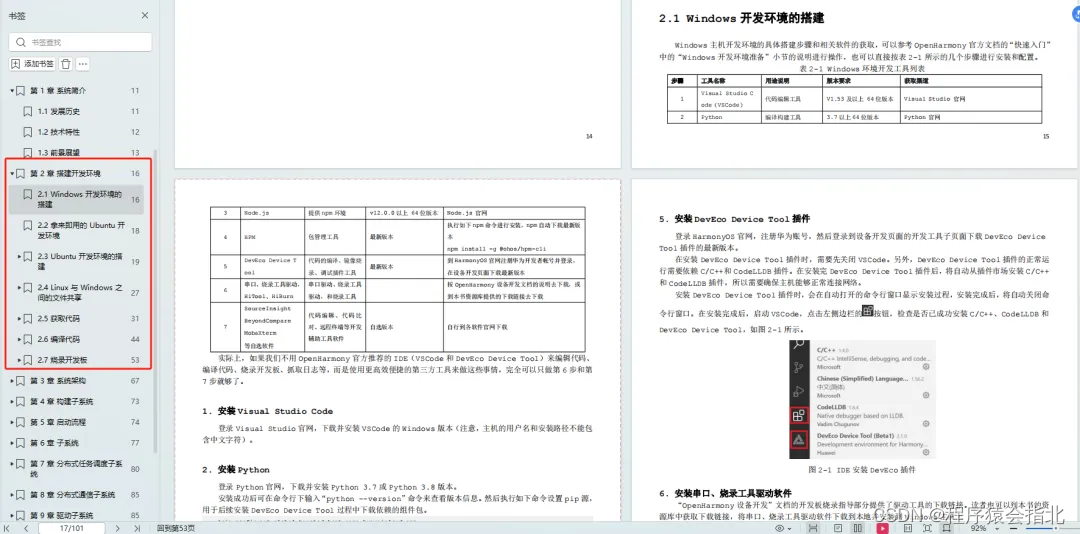Start slideshow with red play button
Image resolution: width=1080 pixels, height=534 pixels.
click(x=882, y=528)
